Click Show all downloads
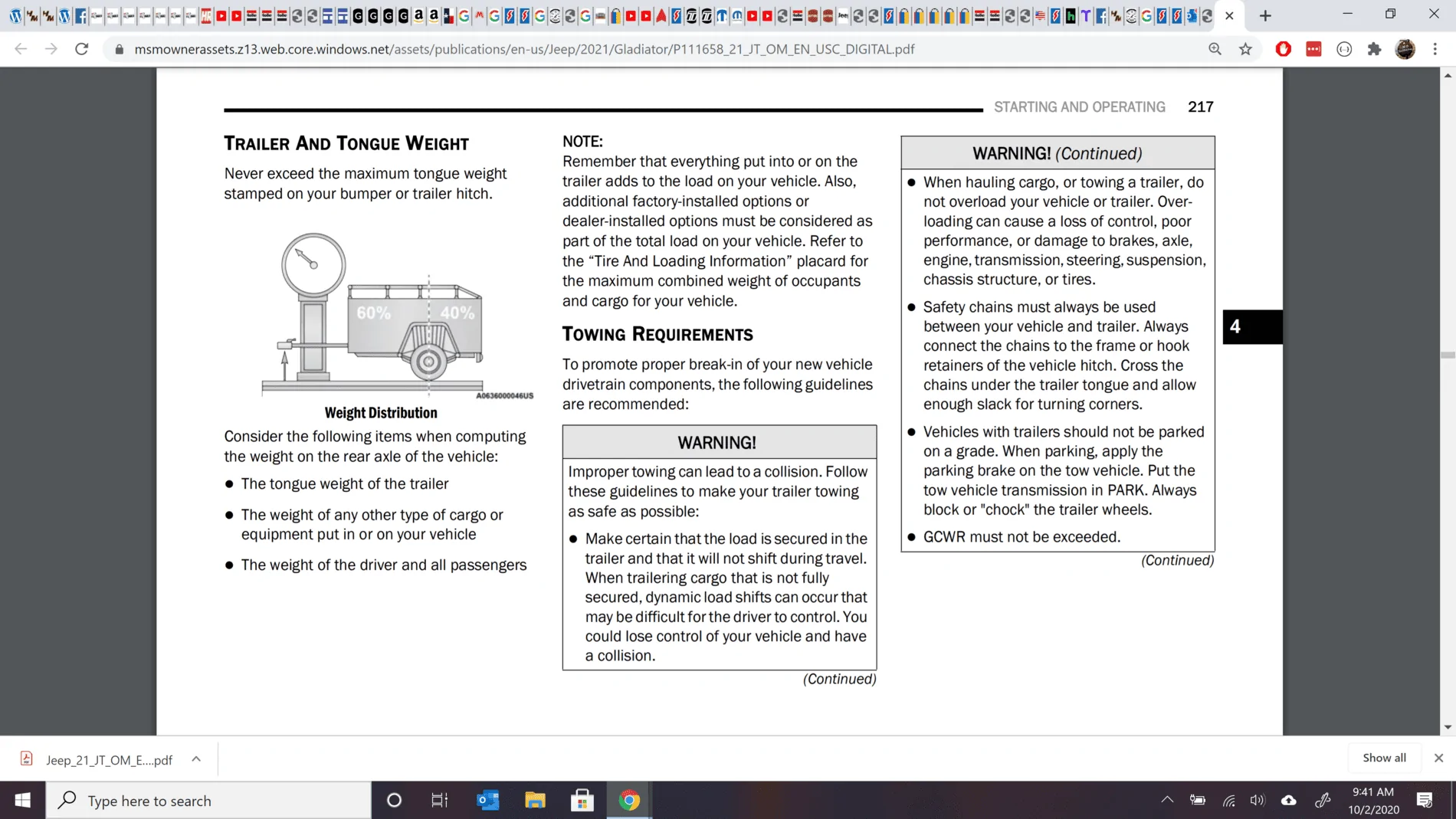The width and height of the screenshot is (1456, 819). coord(1384,758)
